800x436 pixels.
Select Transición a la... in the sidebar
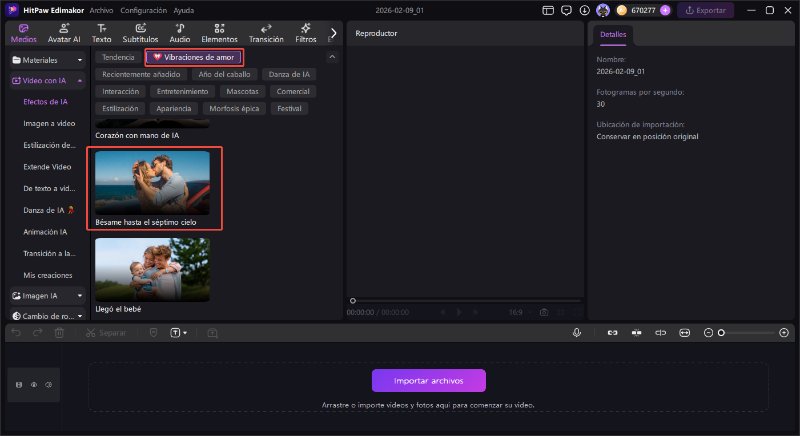tap(49, 253)
